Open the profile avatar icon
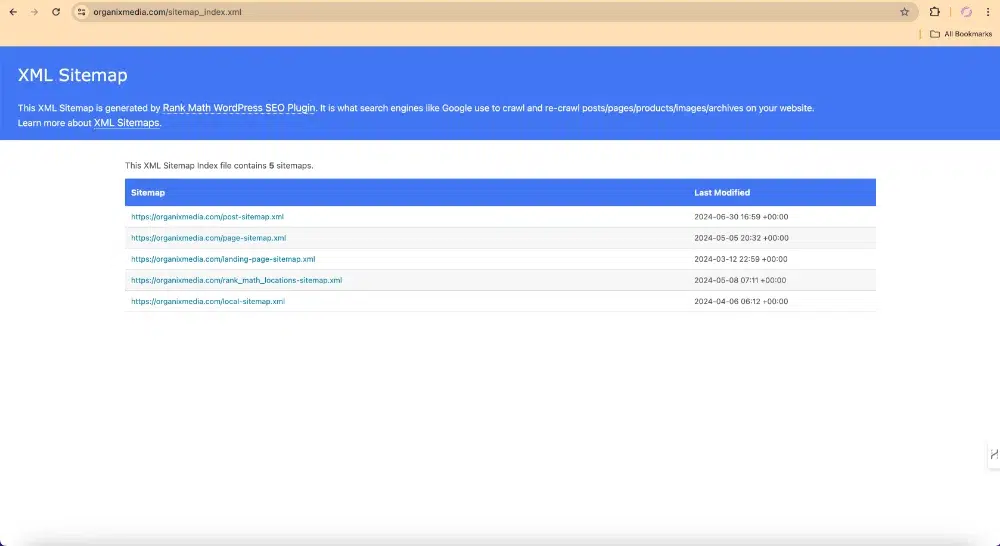Screen dimensions: 1000x546 [966, 12]
